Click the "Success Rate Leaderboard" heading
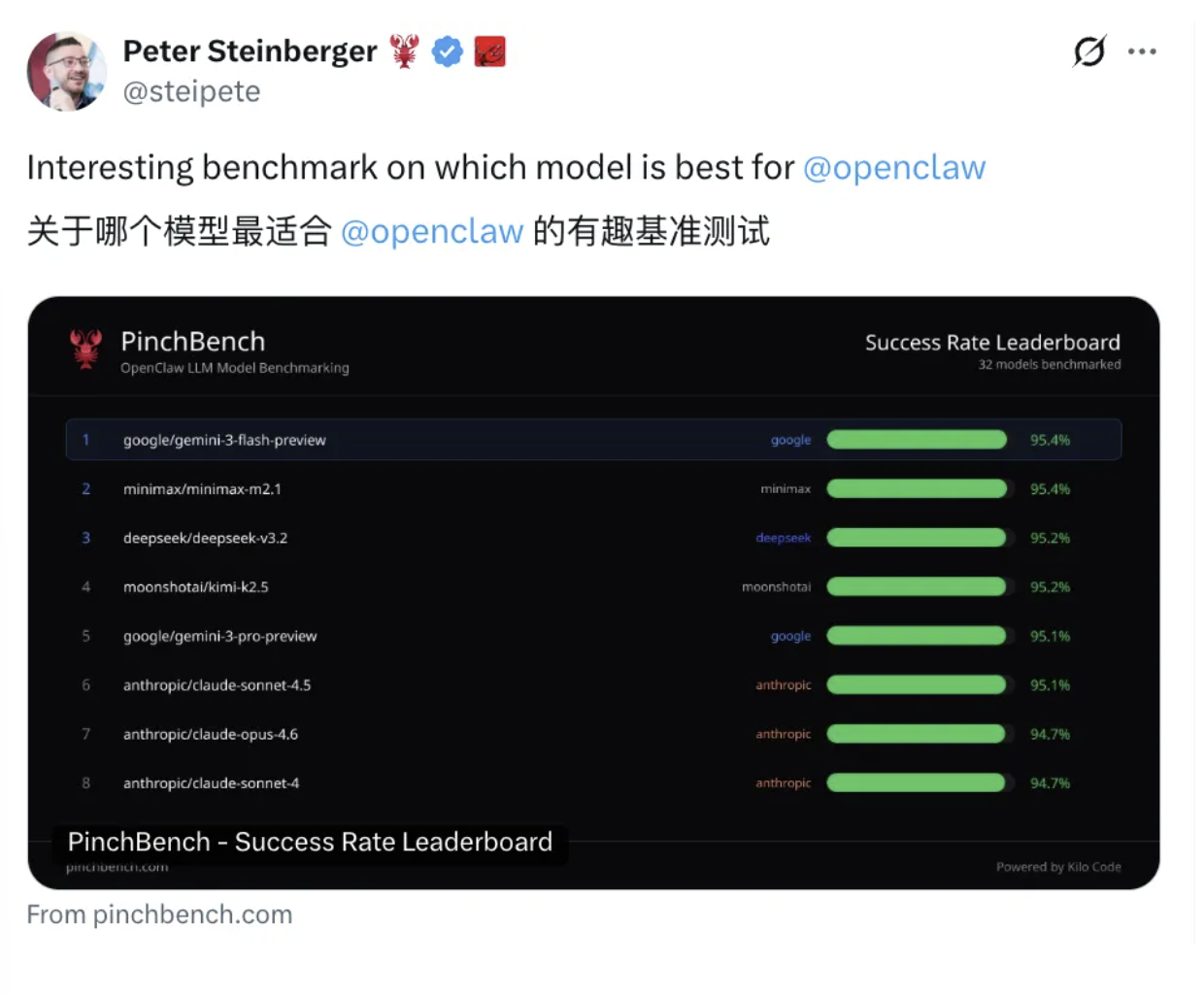 (992, 343)
